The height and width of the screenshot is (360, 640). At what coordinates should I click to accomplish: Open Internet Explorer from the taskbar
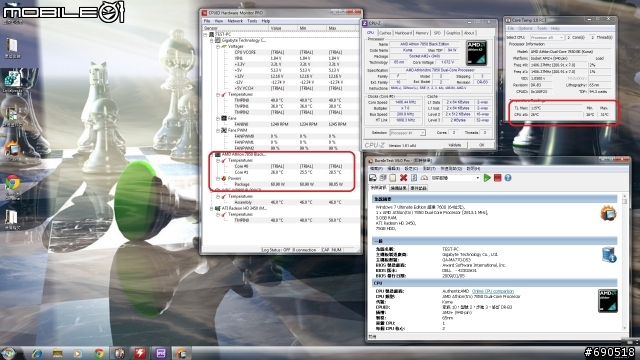coord(37,353)
